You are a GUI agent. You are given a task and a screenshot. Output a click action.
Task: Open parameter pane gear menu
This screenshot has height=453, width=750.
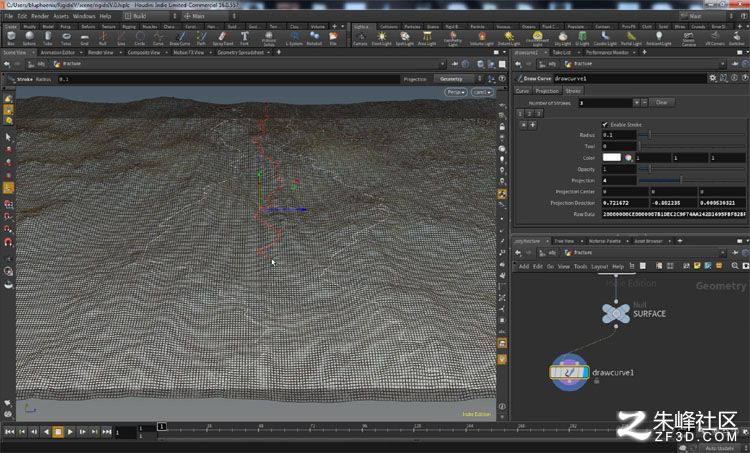pyautogui.click(x=713, y=78)
